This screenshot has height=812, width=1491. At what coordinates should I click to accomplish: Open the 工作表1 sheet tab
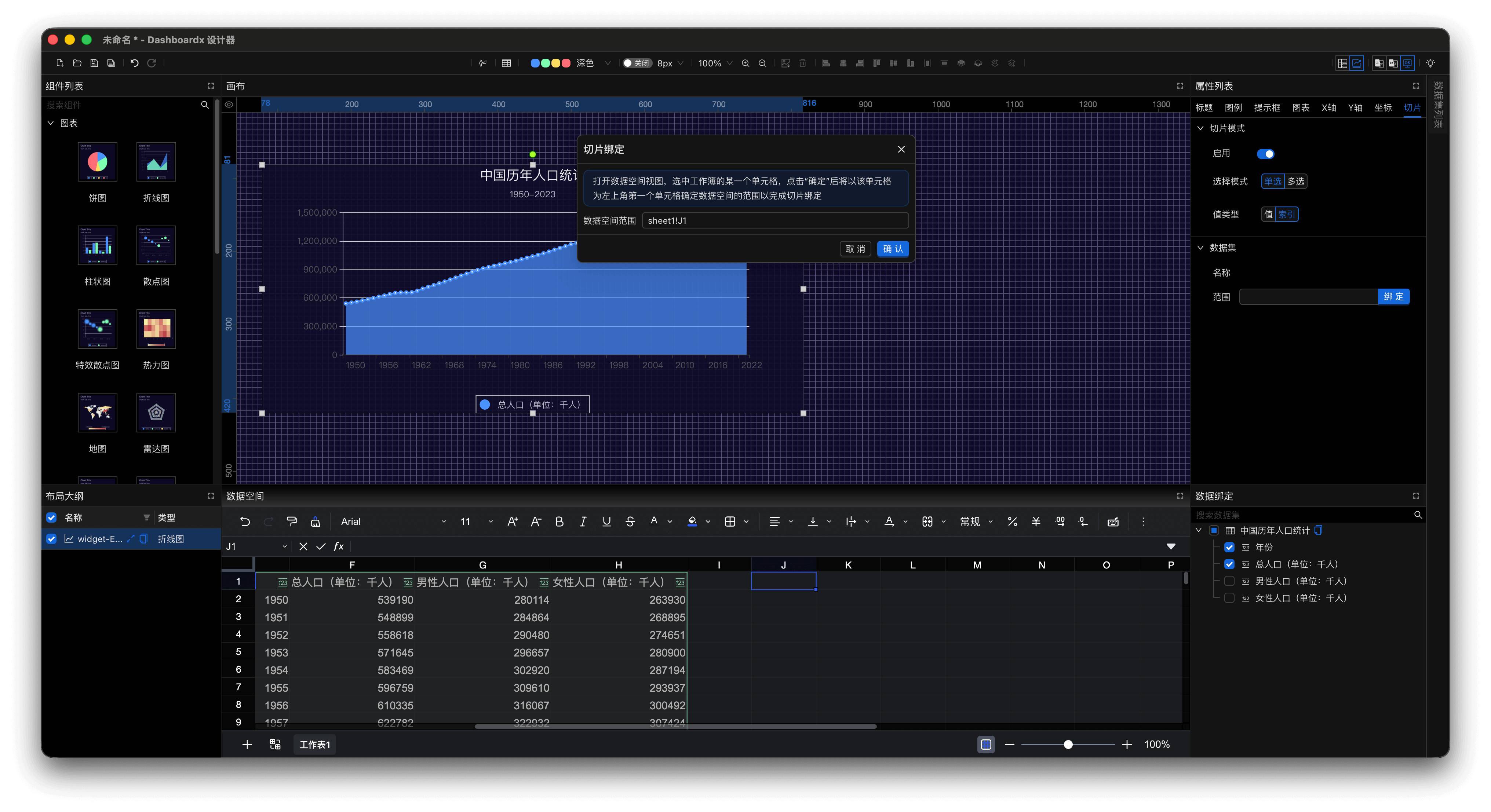point(314,744)
